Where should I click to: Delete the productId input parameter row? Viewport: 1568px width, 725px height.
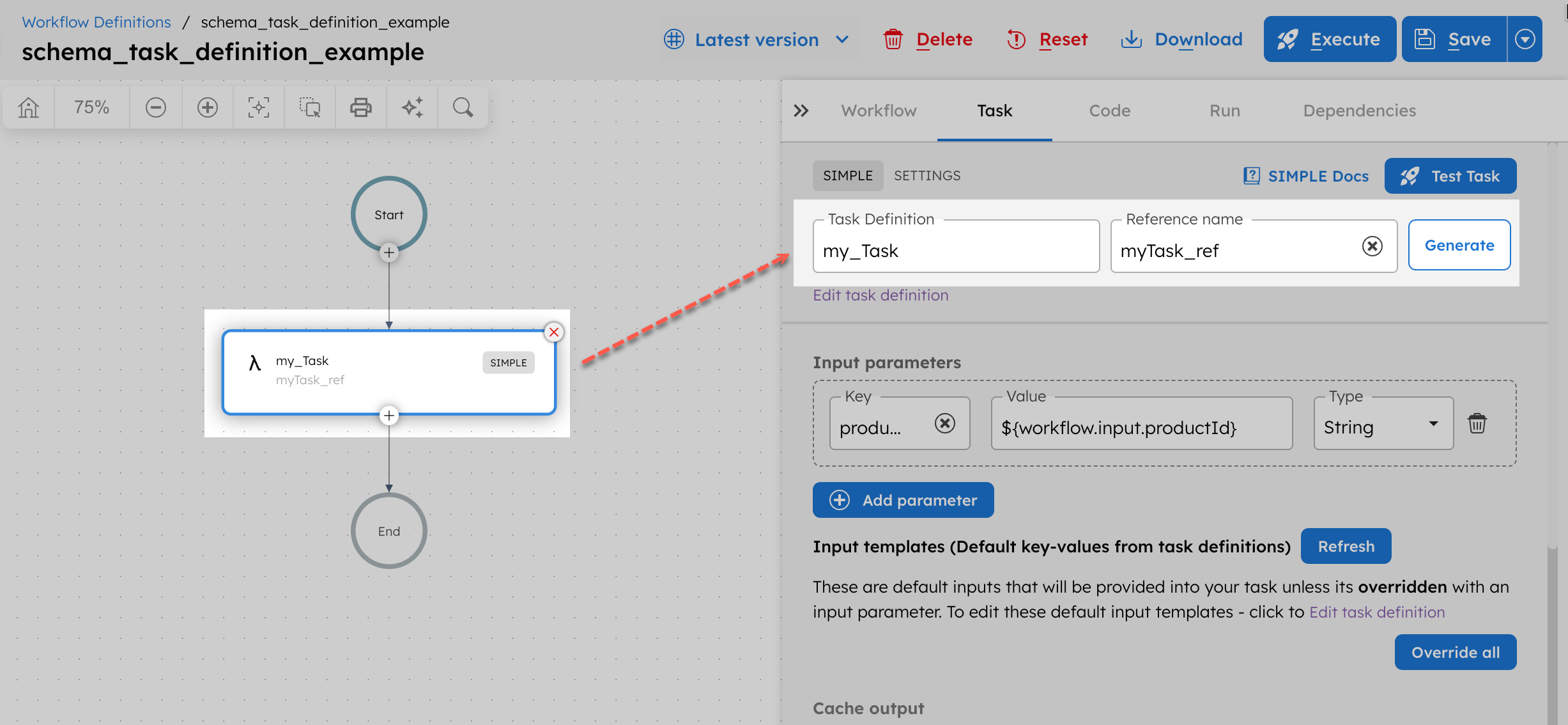click(1477, 423)
